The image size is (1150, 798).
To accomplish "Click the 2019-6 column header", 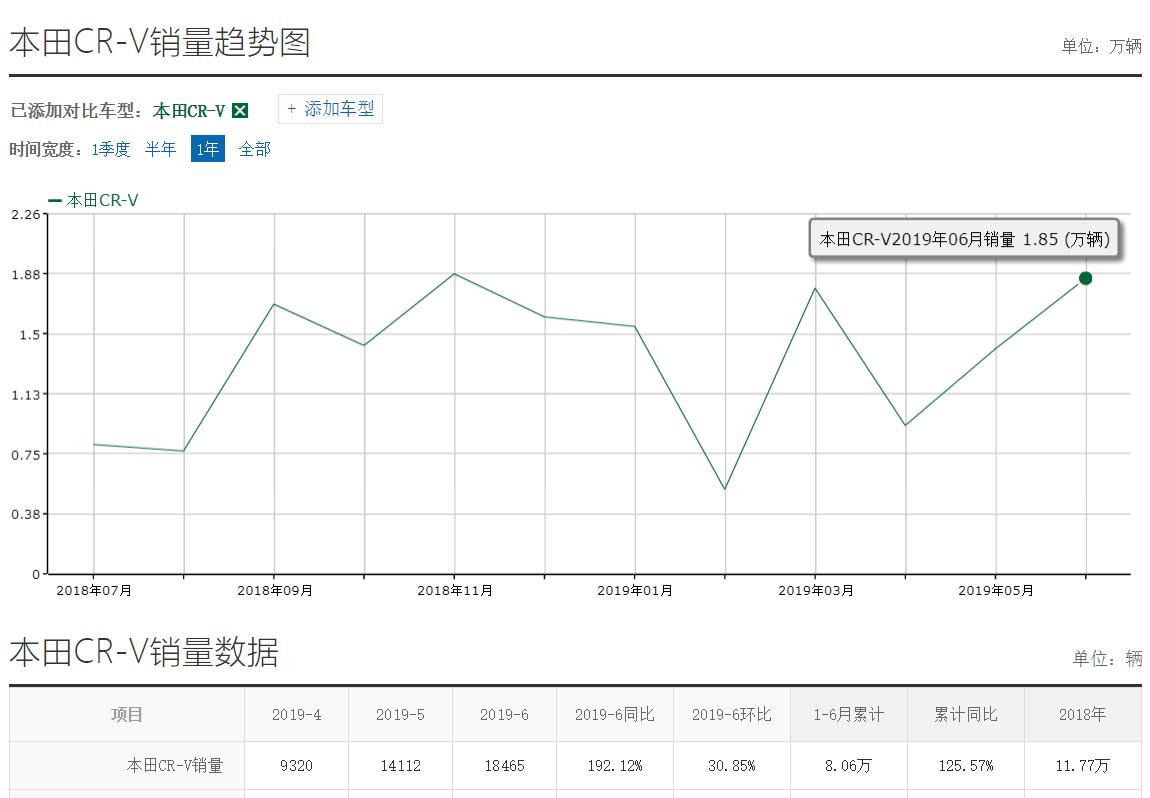I will pyautogui.click(x=505, y=714).
